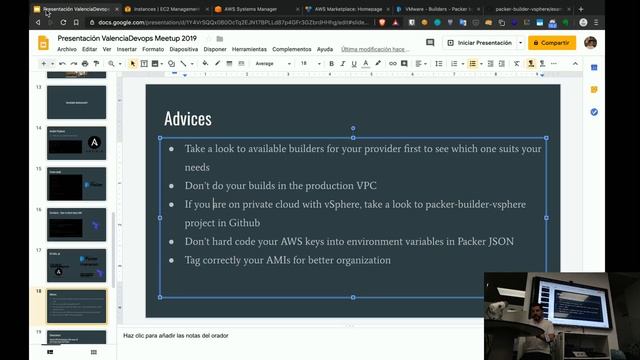This screenshot has width=640, height=360.
Task: Open the zoom level dropdown arrow
Action: click(120, 64)
